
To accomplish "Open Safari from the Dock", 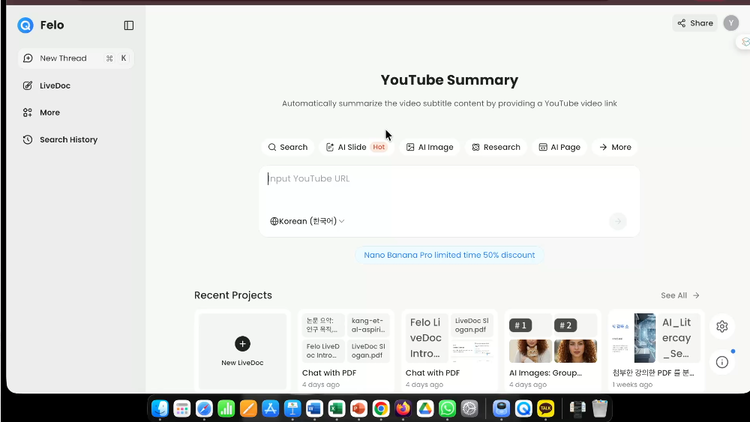I will 204,409.
